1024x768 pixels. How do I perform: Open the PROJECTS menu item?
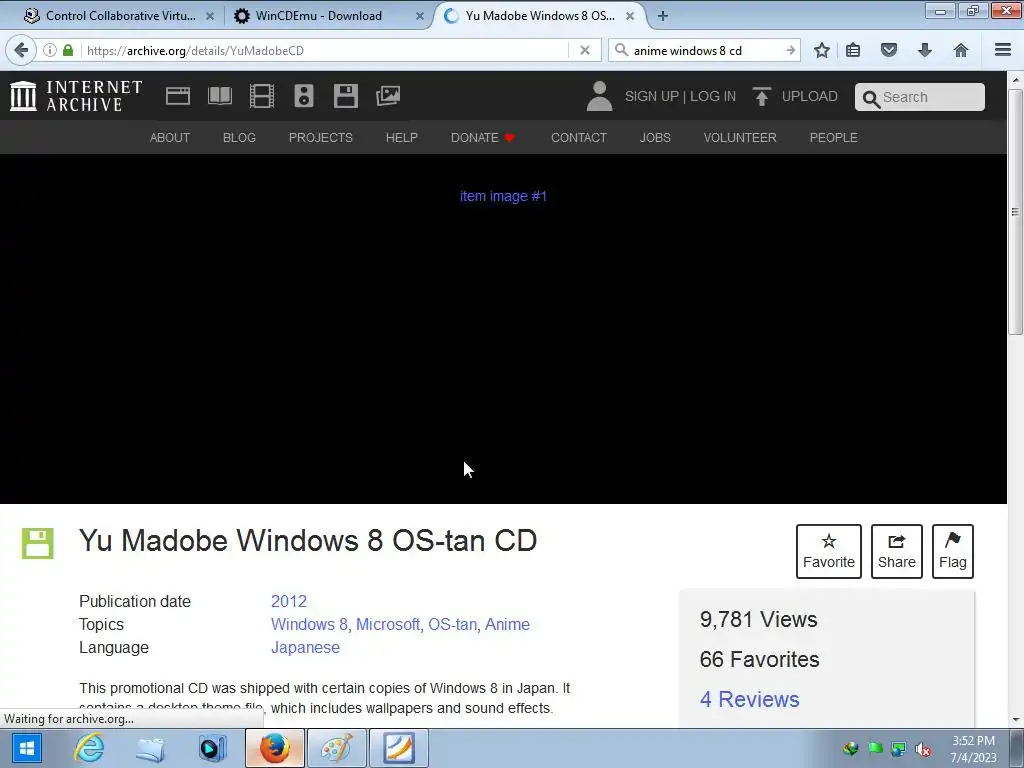(321, 138)
